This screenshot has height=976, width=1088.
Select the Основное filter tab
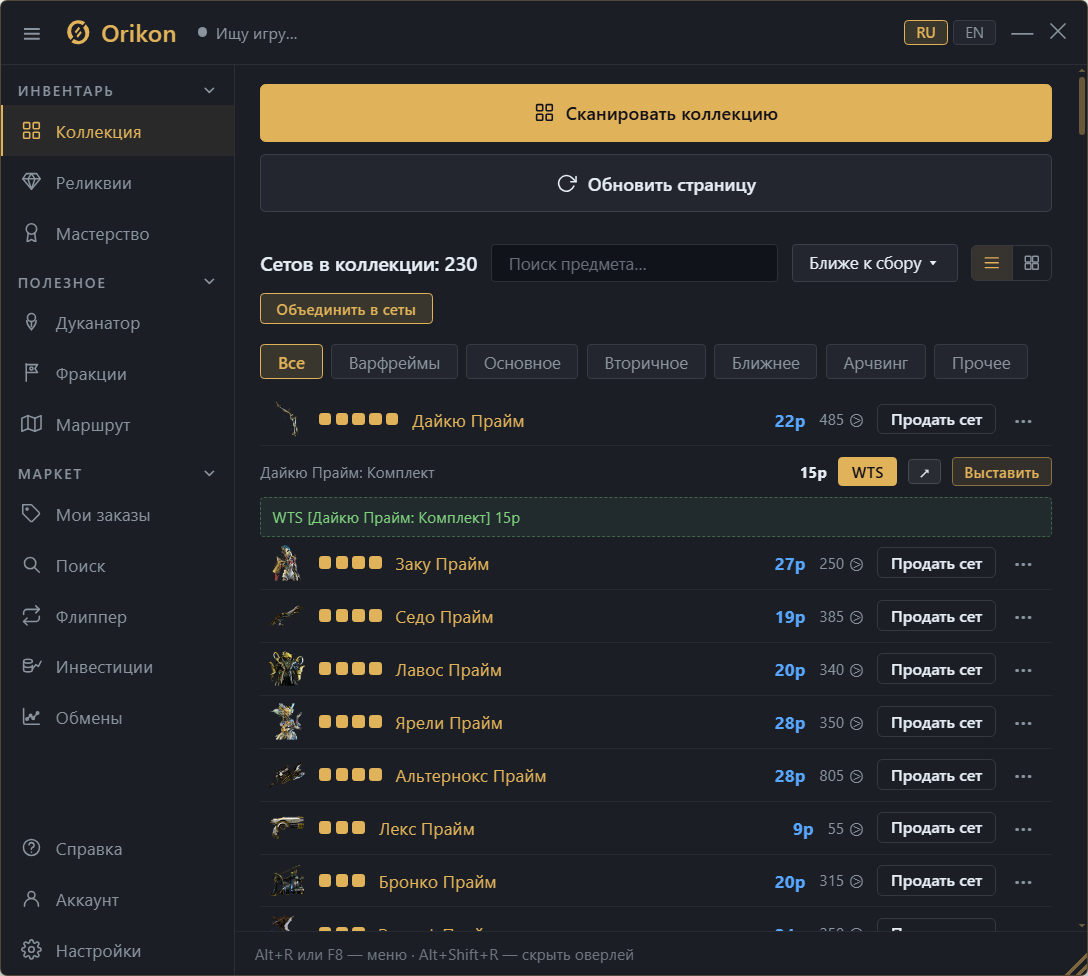point(522,362)
